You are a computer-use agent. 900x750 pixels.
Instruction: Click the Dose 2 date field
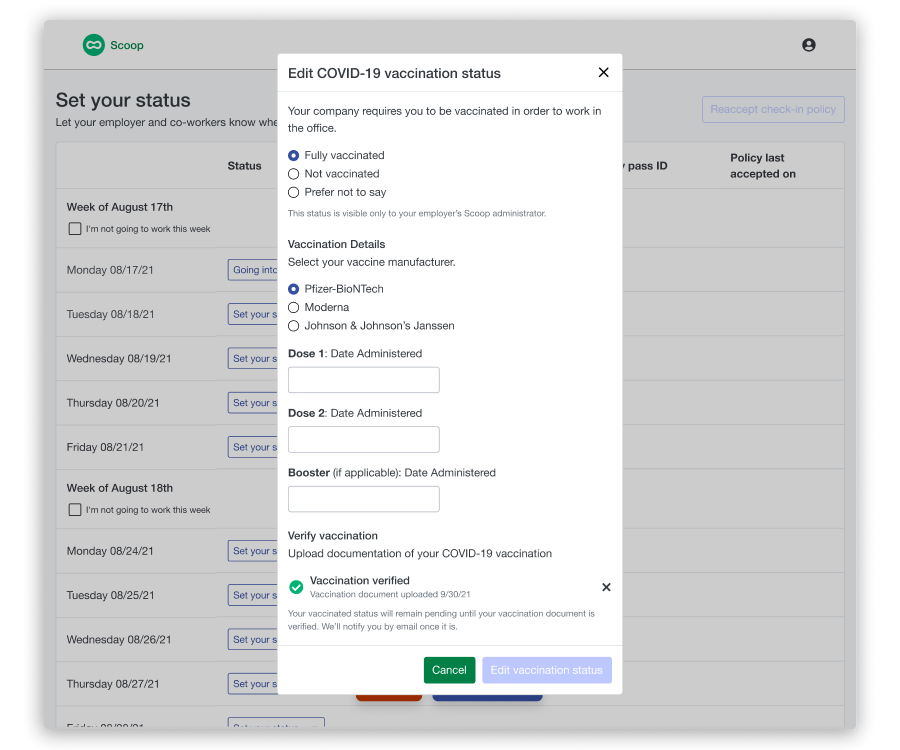364,440
